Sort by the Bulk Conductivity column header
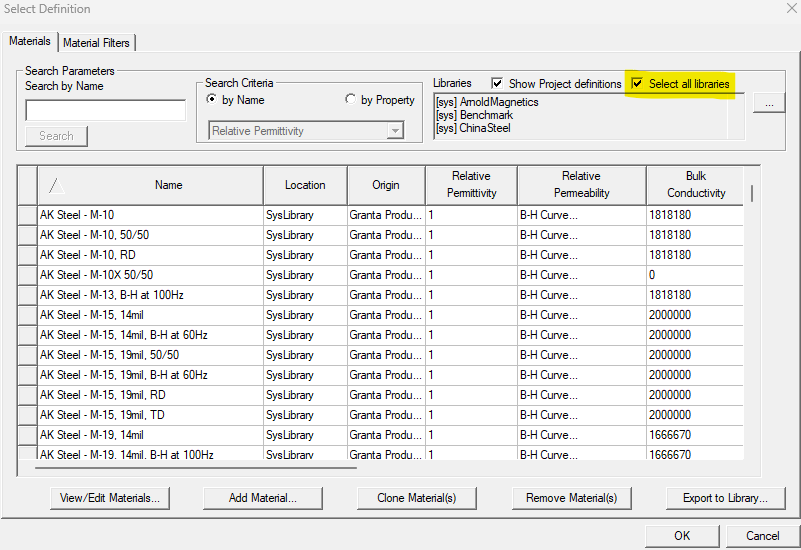This screenshot has width=801, height=550. [695, 185]
